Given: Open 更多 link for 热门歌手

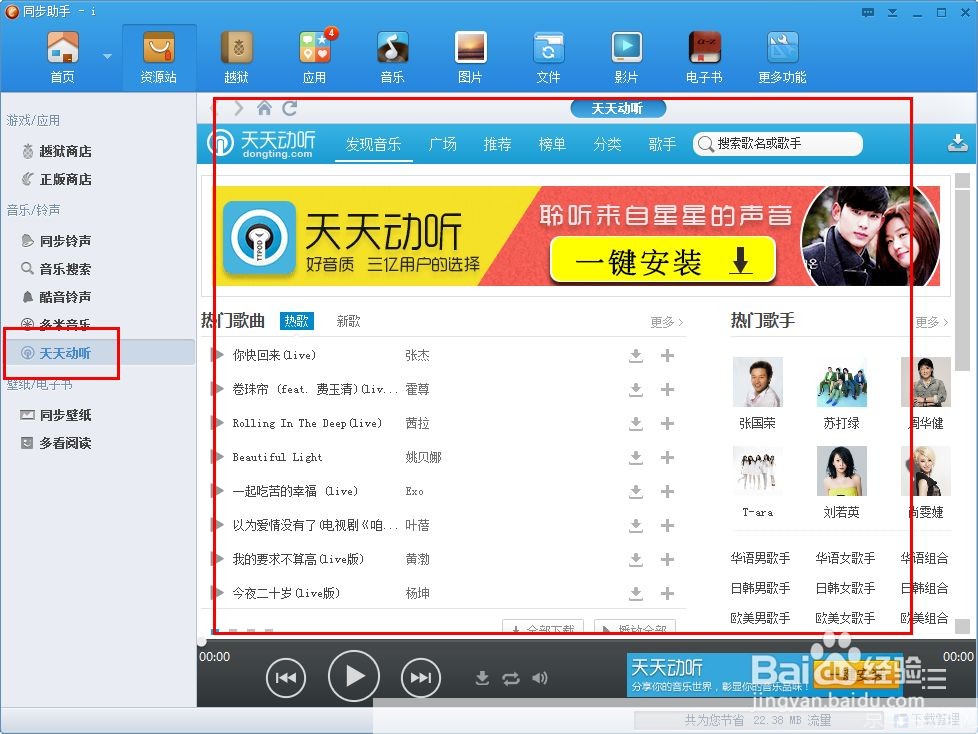Looking at the screenshot, I should point(932,322).
